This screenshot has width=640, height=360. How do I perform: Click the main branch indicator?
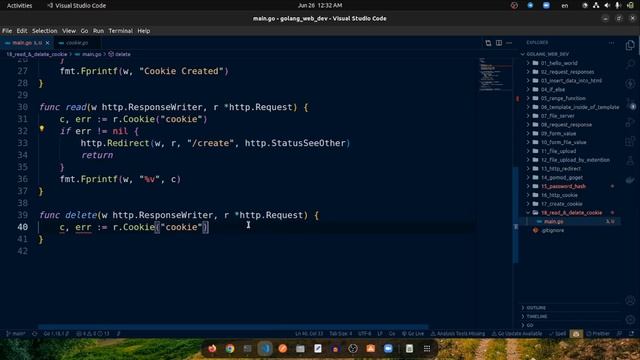pos(16,333)
